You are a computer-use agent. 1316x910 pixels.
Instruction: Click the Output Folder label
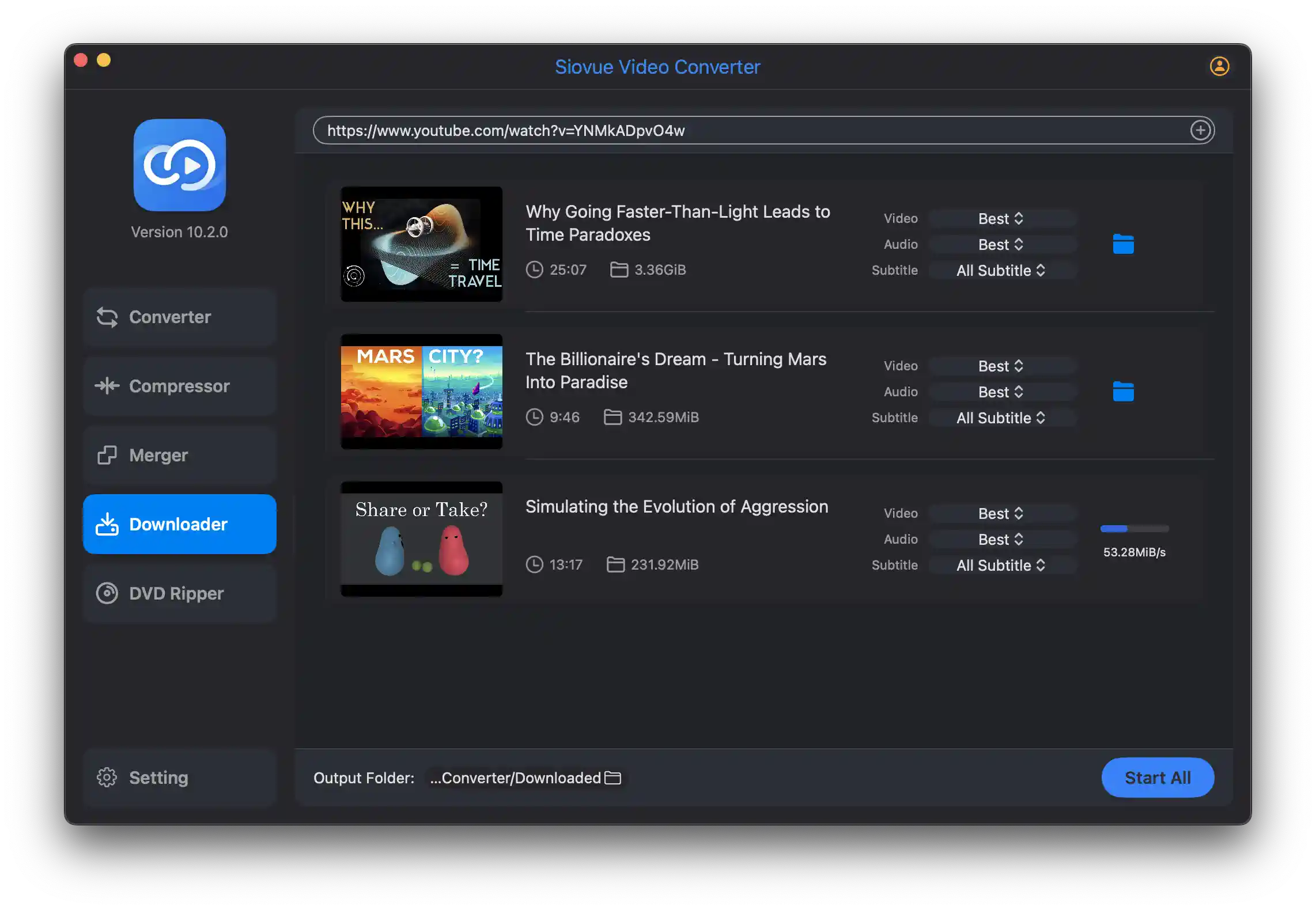364,778
